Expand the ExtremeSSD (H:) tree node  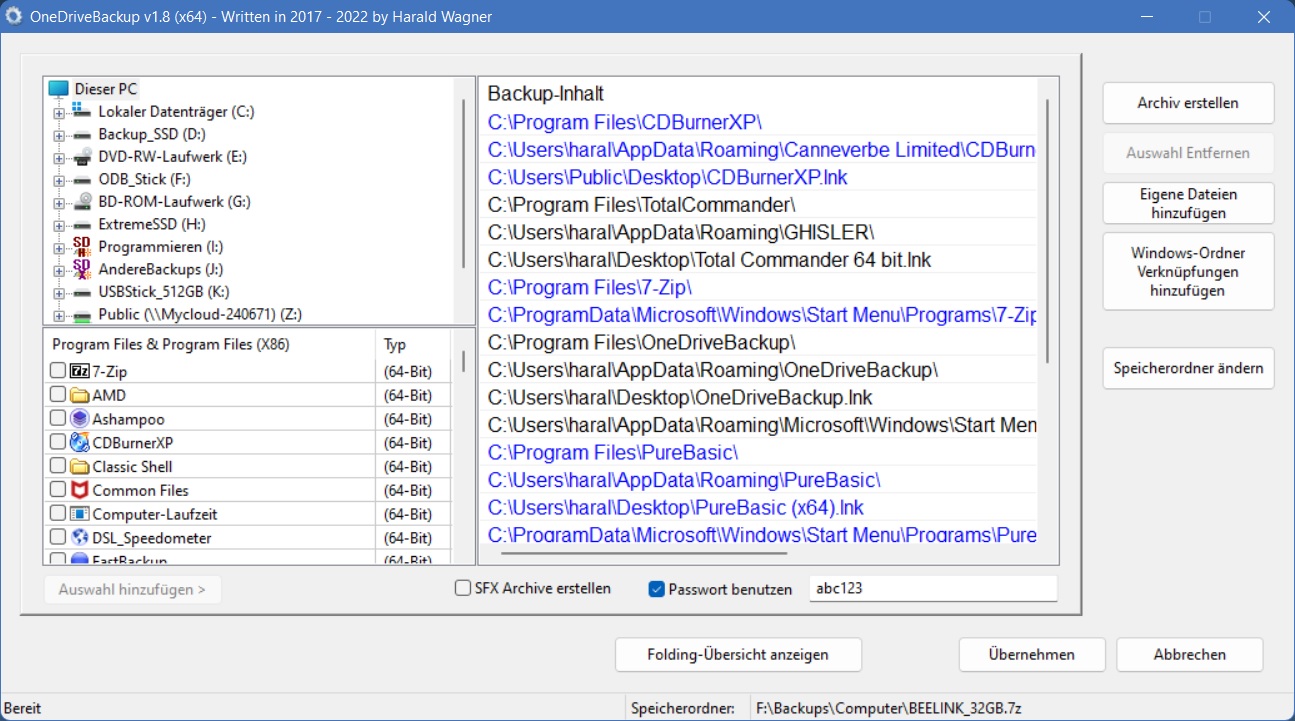(59, 225)
